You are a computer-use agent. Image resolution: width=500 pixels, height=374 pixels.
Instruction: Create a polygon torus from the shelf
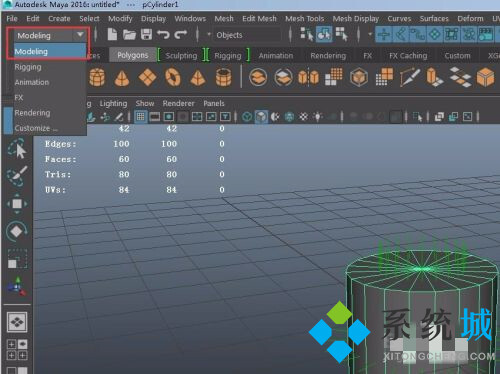[173, 77]
